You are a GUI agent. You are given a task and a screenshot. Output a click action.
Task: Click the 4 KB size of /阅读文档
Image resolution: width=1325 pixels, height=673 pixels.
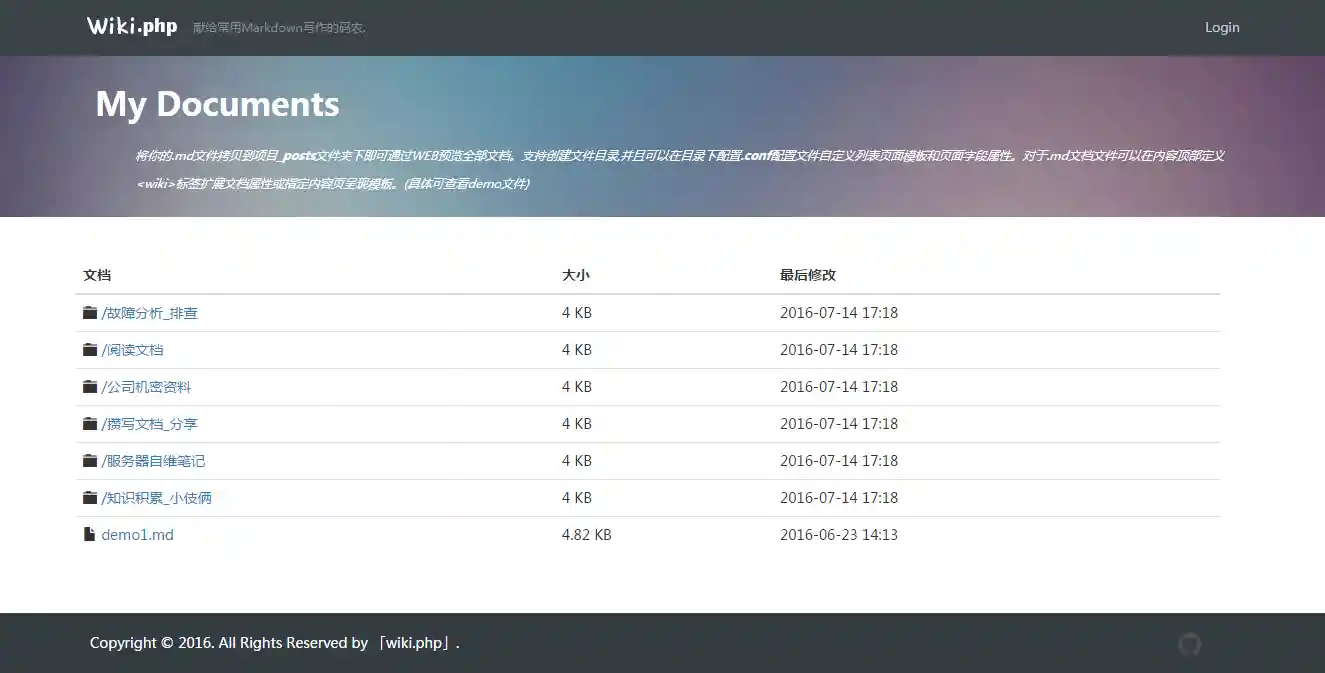point(577,350)
